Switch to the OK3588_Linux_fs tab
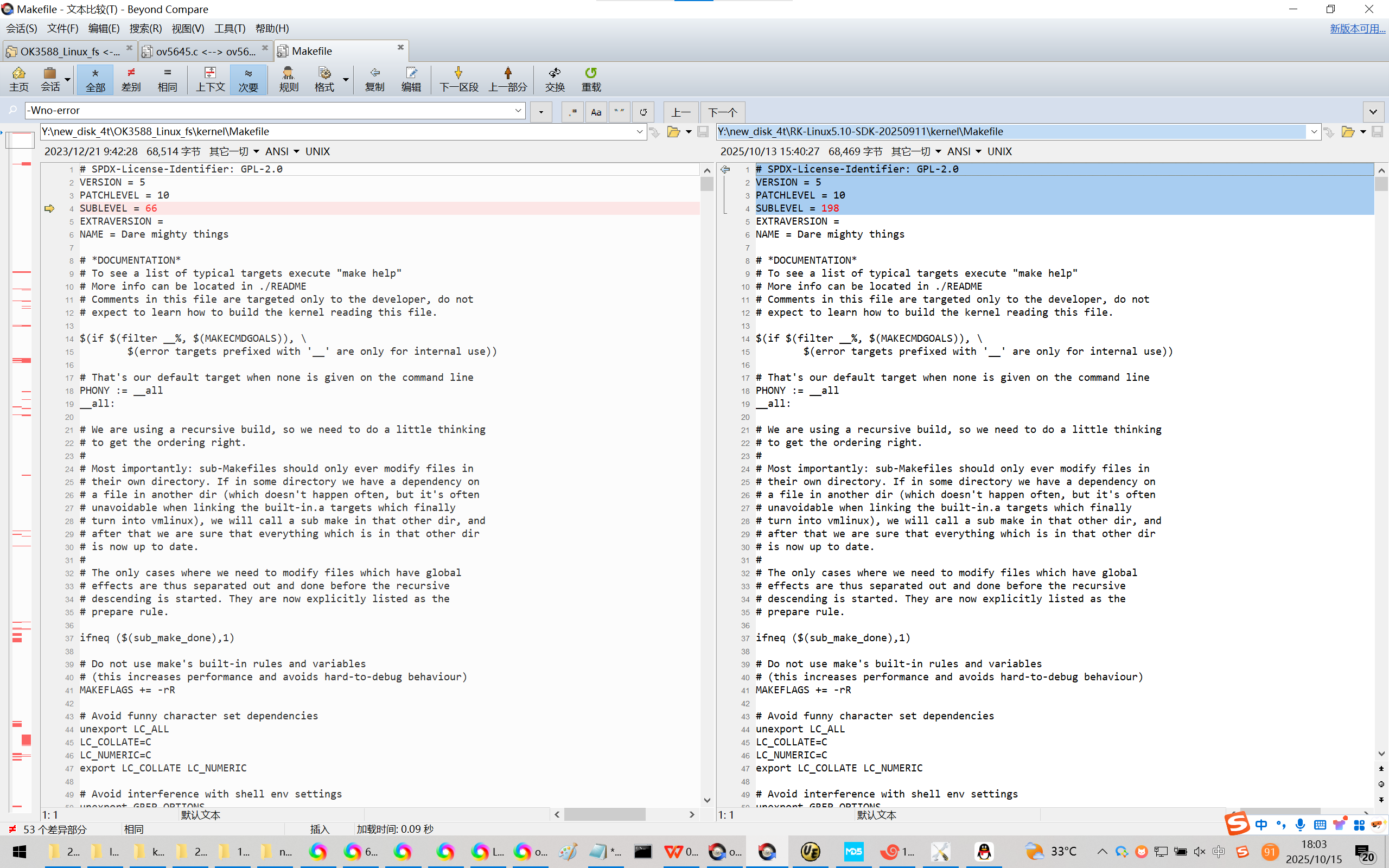The image size is (1389, 868). [x=69, y=51]
